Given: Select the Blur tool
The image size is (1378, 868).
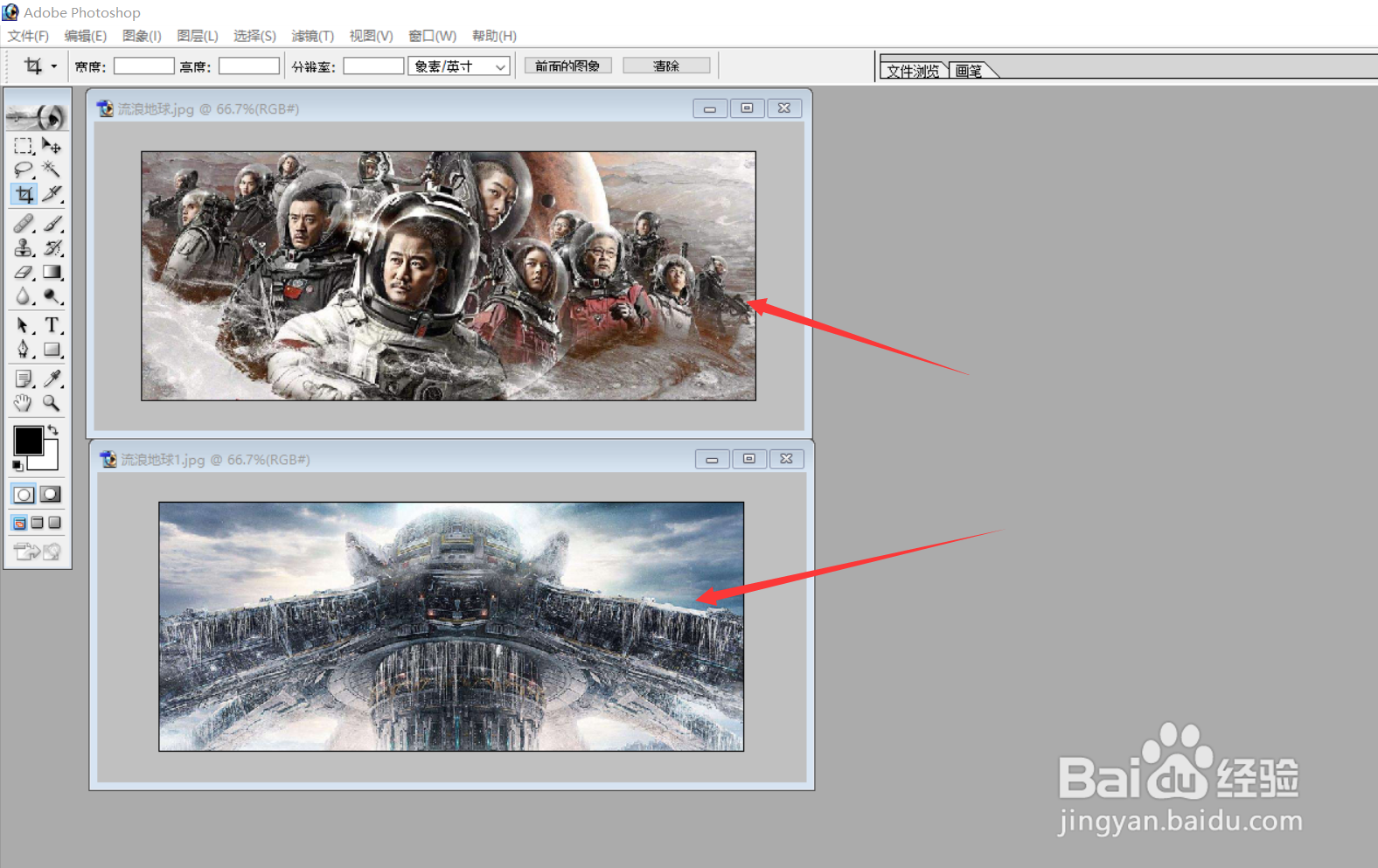Looking at the screenshot, I should point(24,296).
